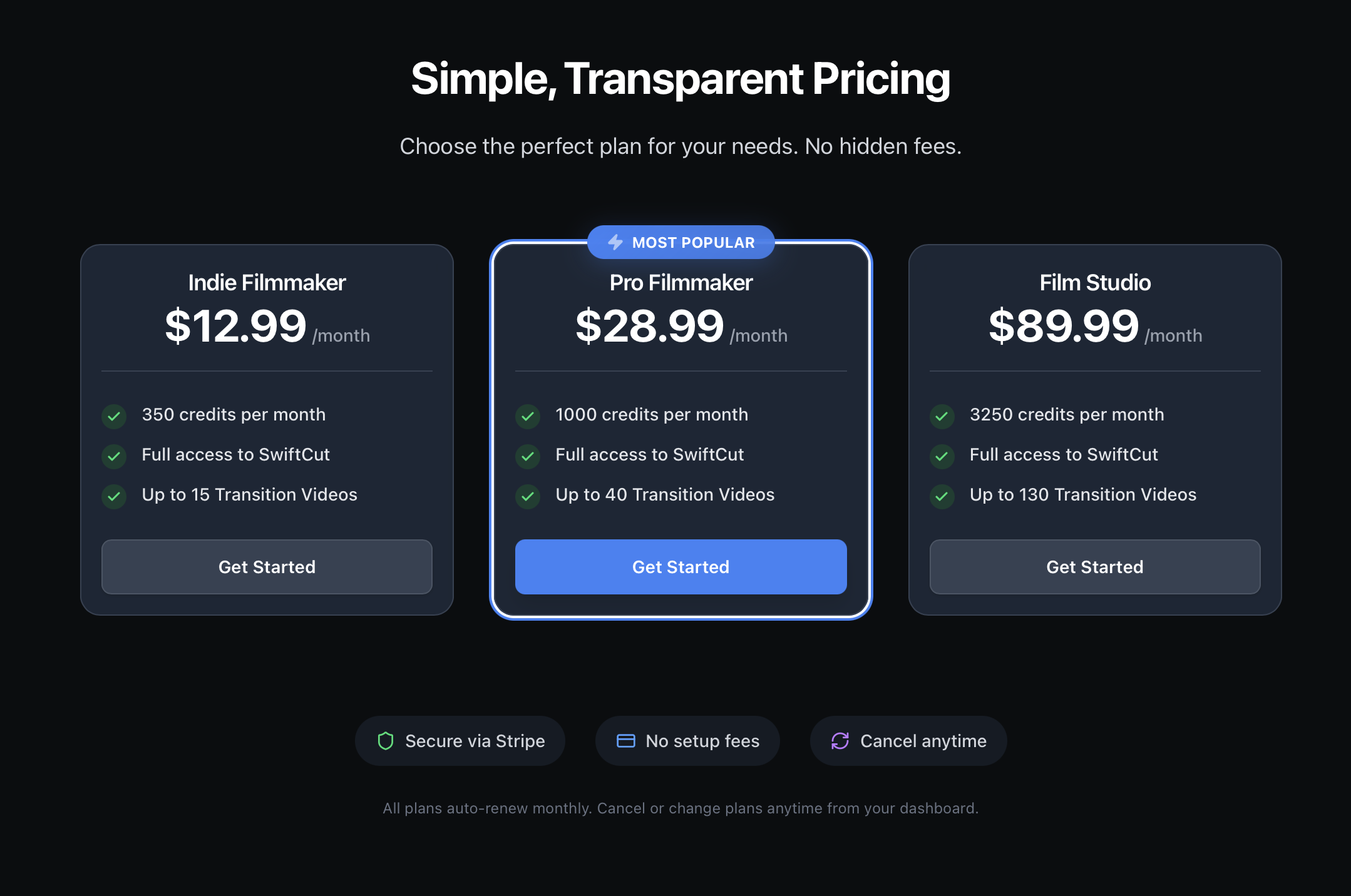The image size is (1351, 896).
Task: Click the checkmark beside Full access to SwiftCut under Film Studio
Action: tap(942, 456)
